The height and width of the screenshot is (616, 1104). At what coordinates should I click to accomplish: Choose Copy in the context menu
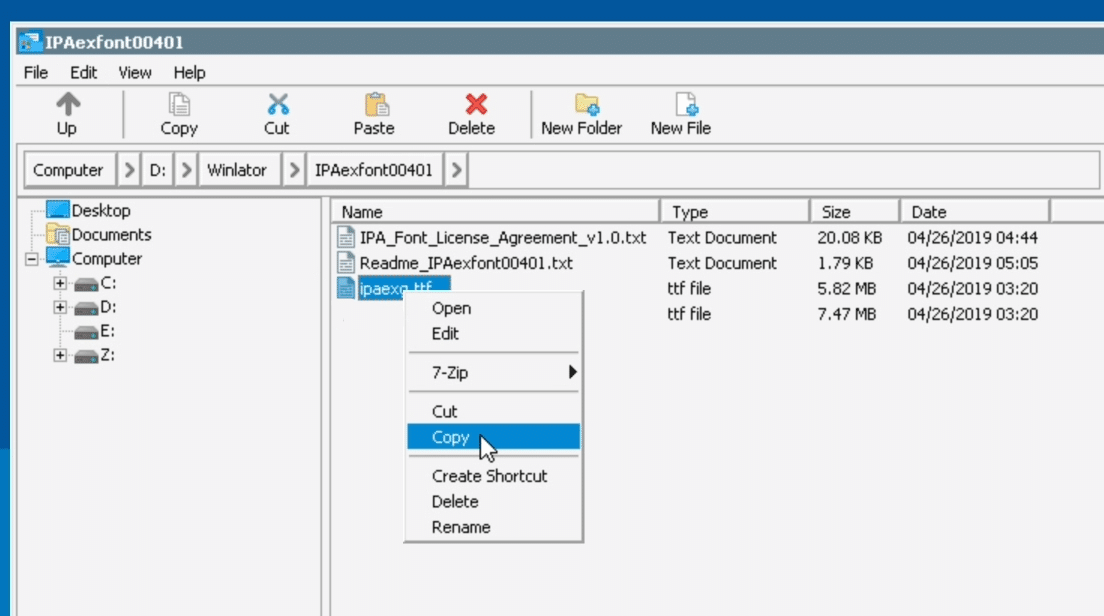(x=494, y=436)
